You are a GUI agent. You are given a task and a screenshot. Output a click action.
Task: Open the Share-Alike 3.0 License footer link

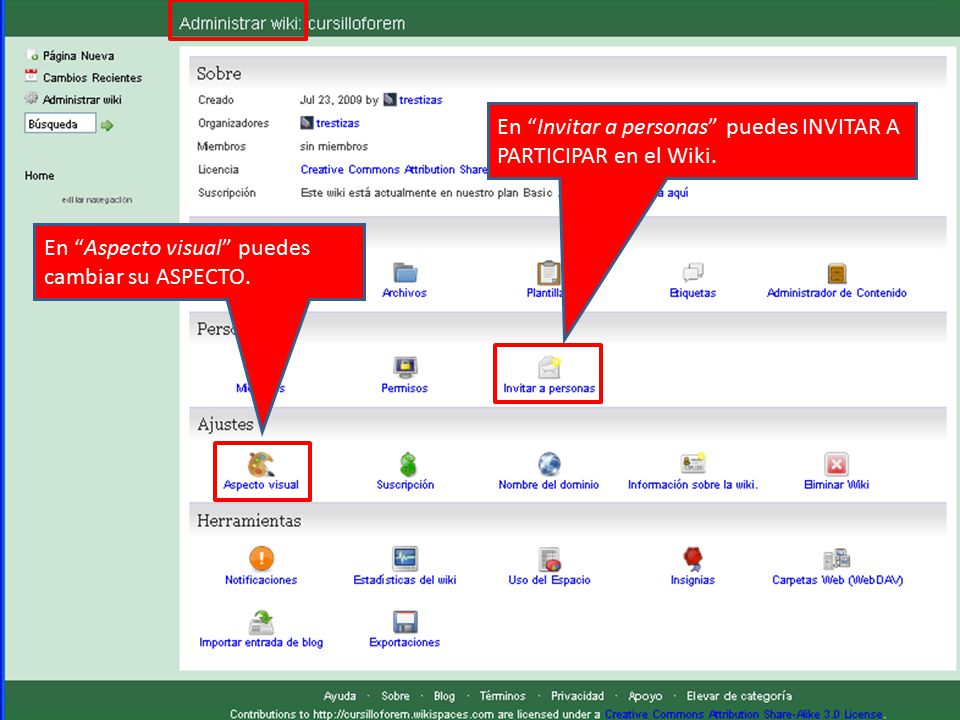coord(744,714)
